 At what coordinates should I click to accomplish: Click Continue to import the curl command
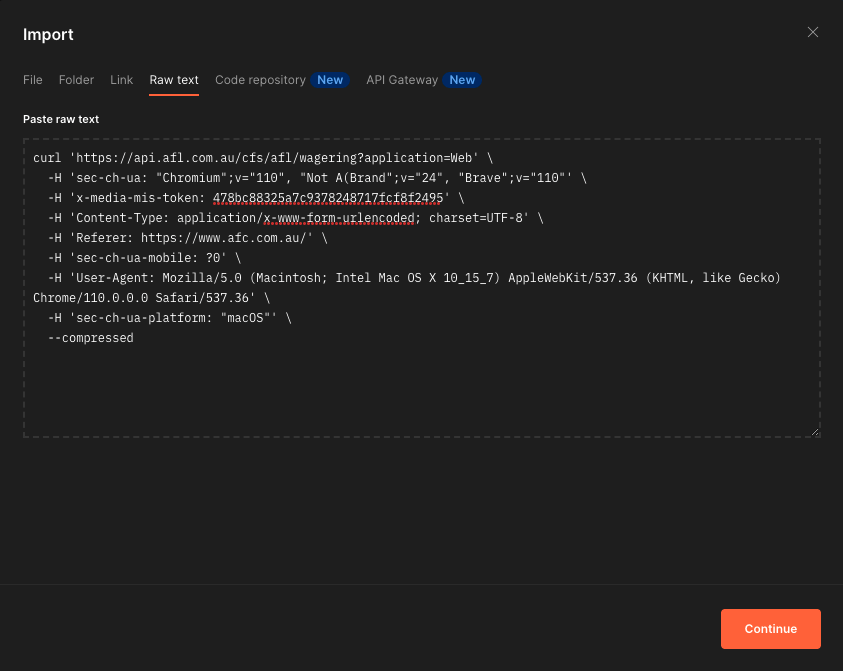770,629
